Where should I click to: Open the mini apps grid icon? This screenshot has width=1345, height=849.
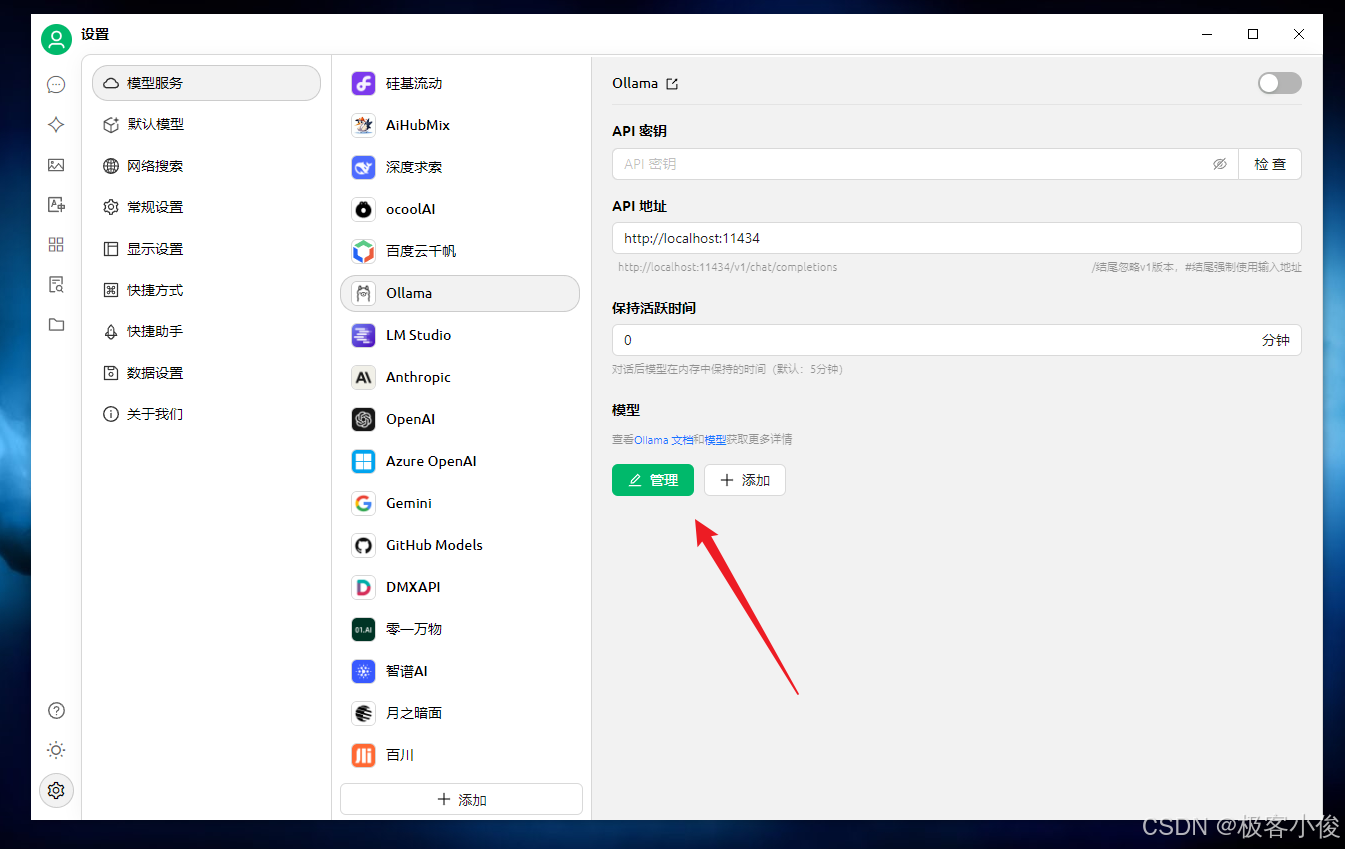tap(56, 245)
